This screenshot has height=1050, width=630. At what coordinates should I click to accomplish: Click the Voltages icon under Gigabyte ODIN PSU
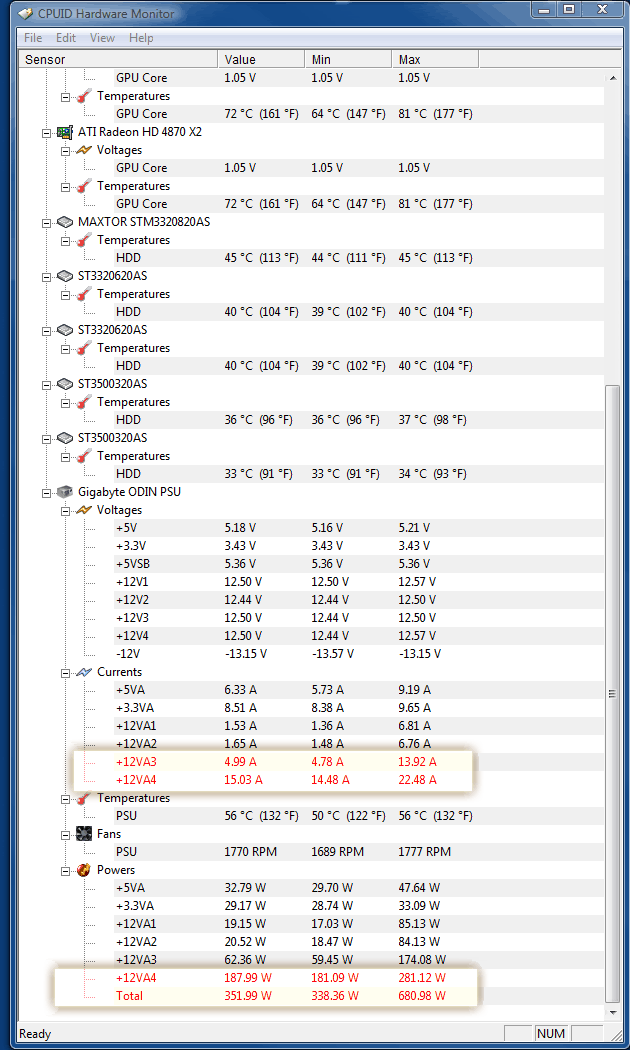click(x=84, y=510)
